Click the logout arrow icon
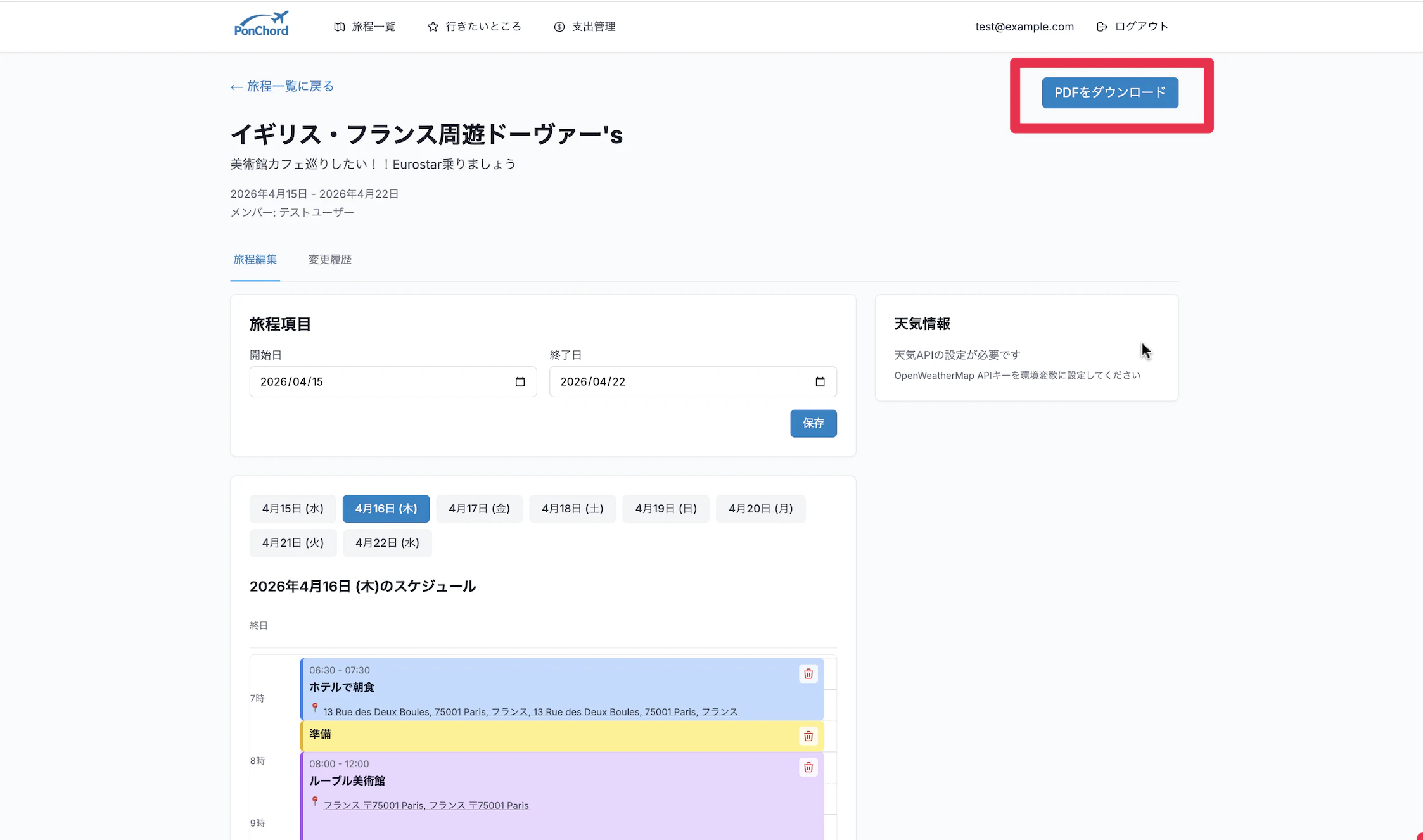 point(1102,27)
